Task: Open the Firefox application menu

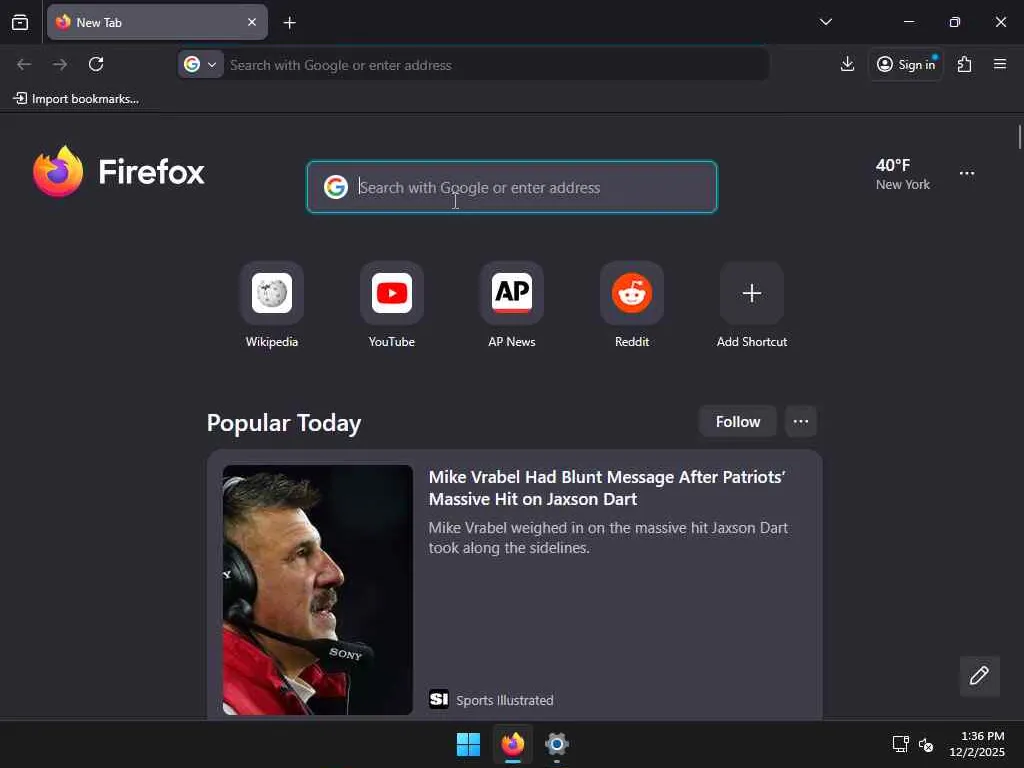Action: point(1000,64)
